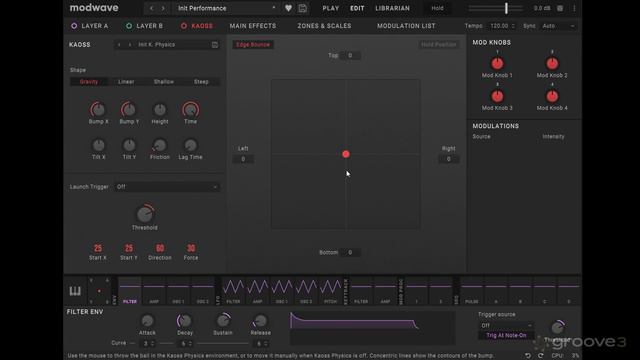The image size is (640, 360).
Task: Open the ZONES & SCALES tab
Action: point(324,26)
